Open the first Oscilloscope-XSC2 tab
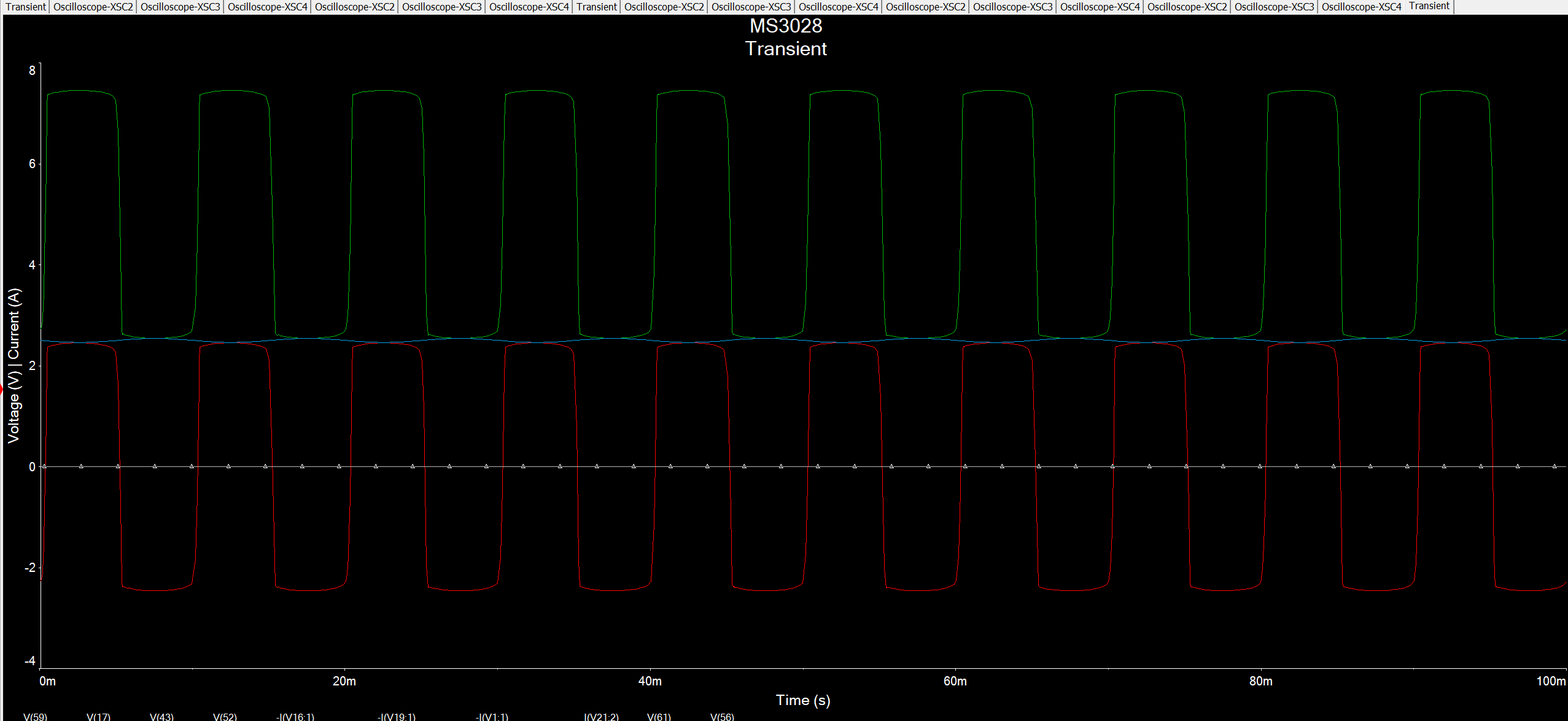Image resolution: width=1568 pixels, height=721 pixels. tap(93, 7)
